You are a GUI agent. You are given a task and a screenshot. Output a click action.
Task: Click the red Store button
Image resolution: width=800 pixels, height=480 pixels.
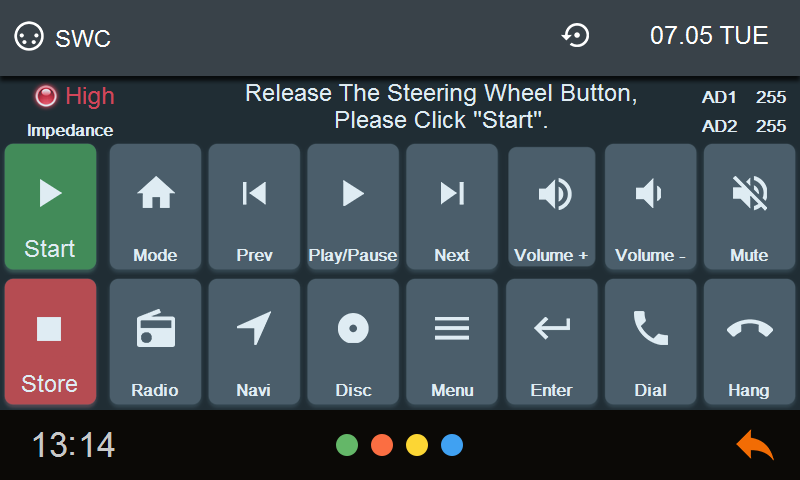click(51, 341)
